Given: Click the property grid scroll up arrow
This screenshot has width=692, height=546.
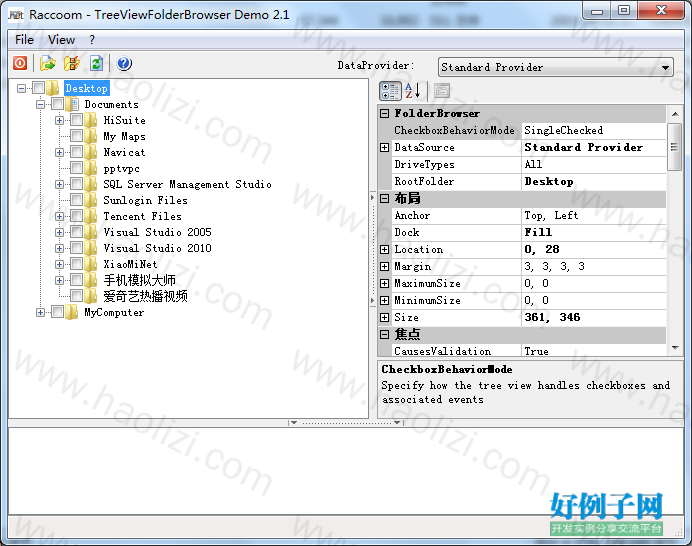Looking at the screenshot, I should (675, 114).
